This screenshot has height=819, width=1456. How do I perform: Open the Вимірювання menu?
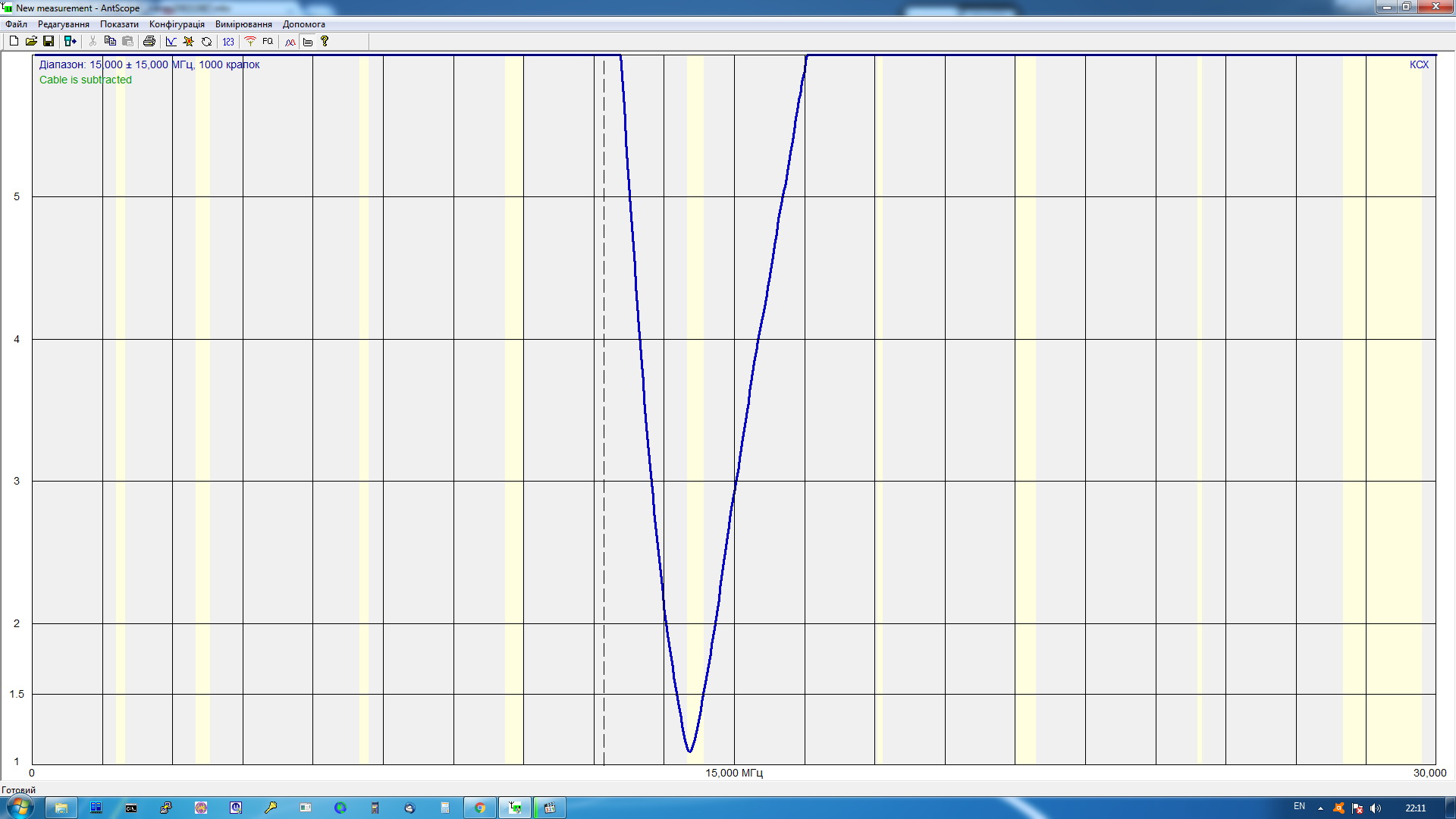(243, 24)
